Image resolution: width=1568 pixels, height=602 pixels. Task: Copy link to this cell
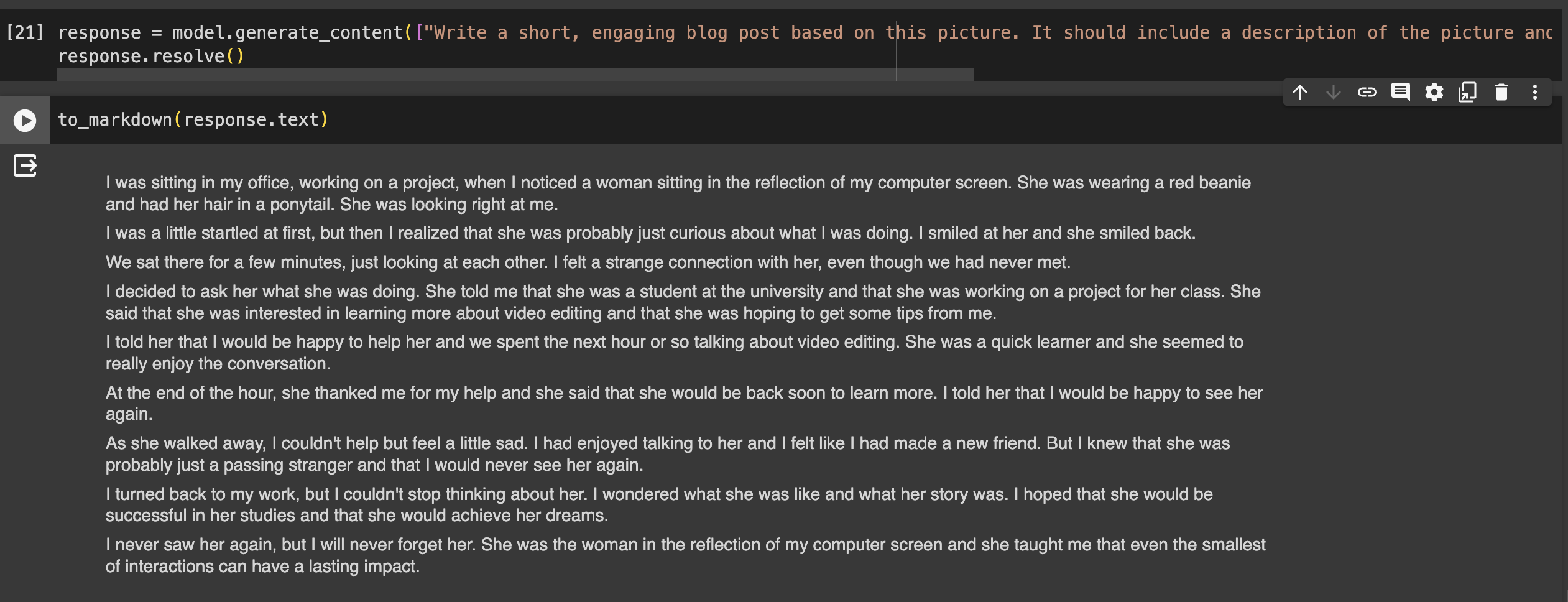1367,93
